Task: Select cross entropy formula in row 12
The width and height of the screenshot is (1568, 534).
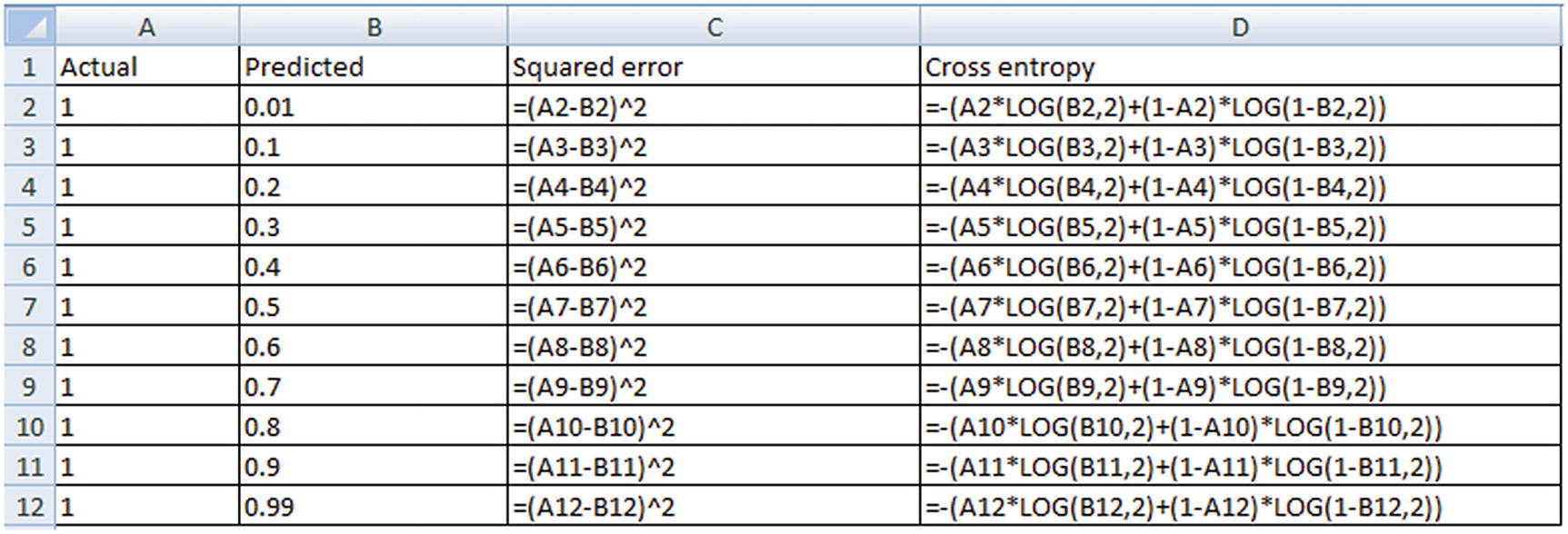Action: pyautogui.click(x=1183, y=507)
